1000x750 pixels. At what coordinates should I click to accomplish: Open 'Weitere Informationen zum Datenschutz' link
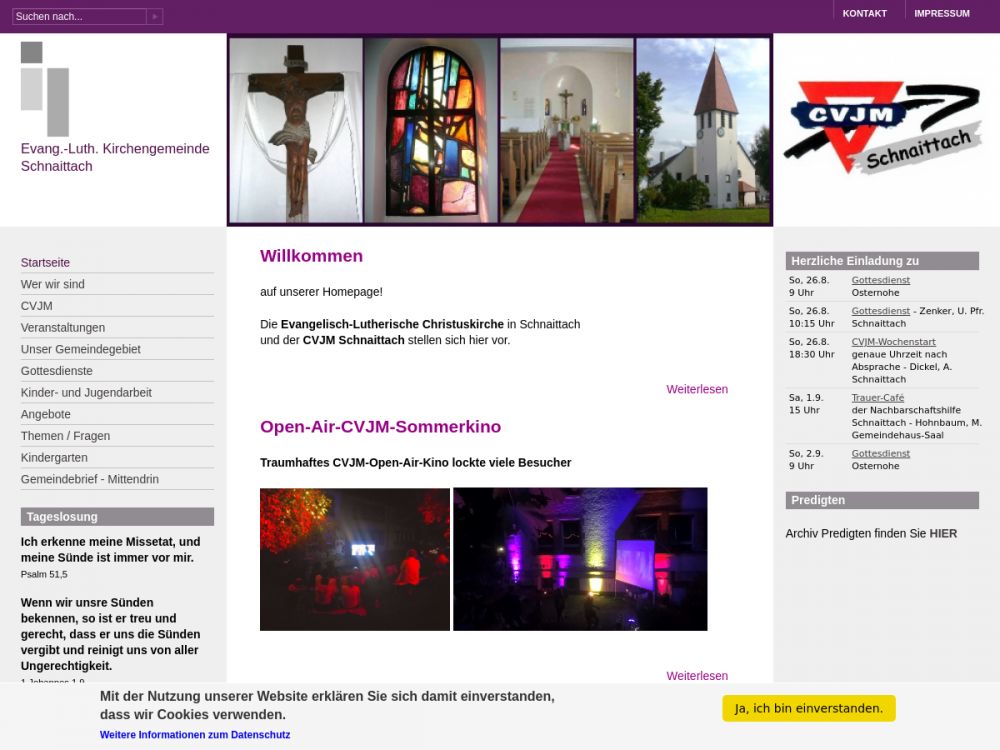pyautogui.click(x=195, y=734)
